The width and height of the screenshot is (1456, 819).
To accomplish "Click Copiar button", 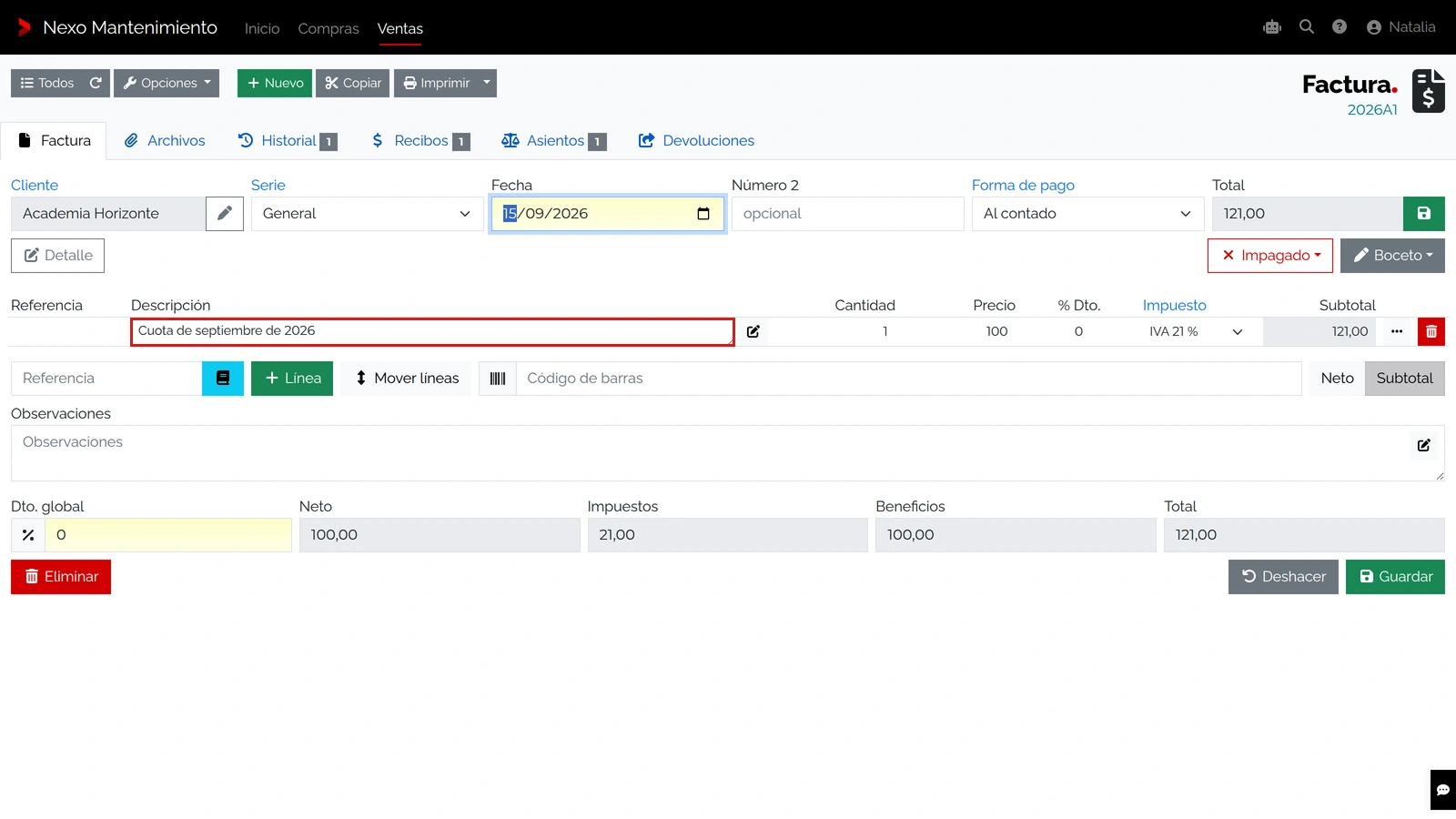I will 353,83.
